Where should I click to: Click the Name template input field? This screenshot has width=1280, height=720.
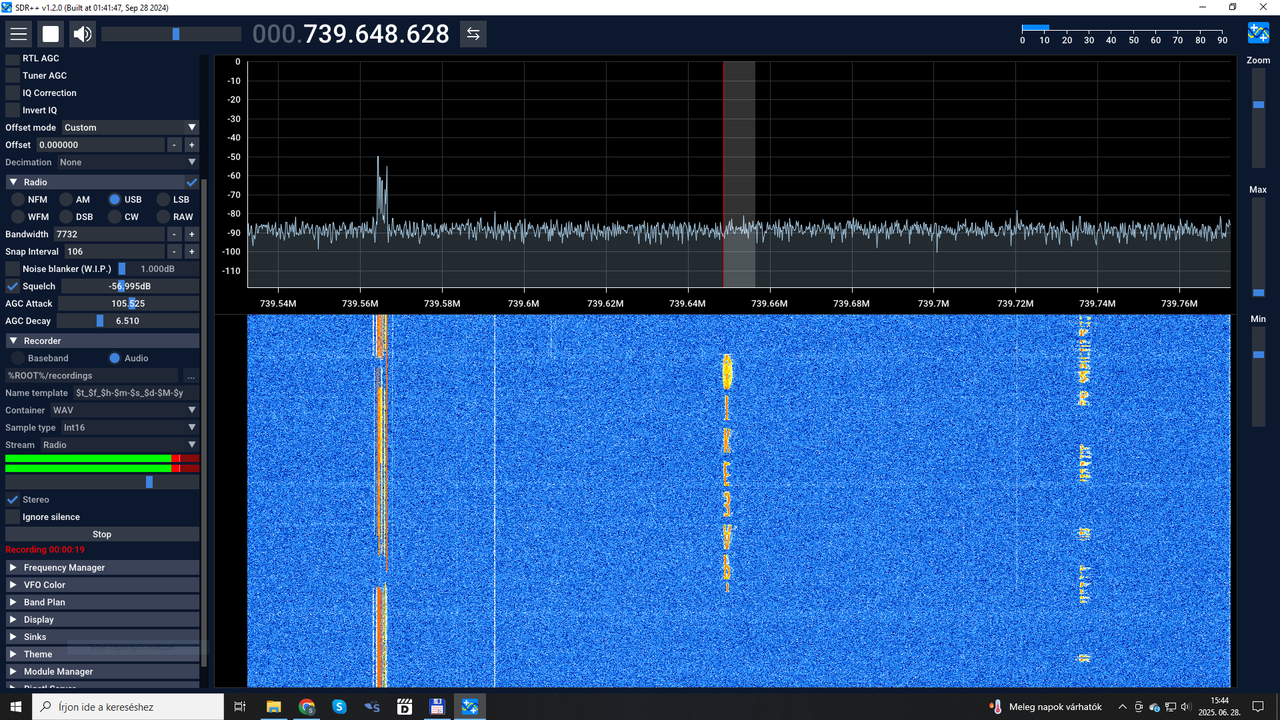tap(135, 393)
